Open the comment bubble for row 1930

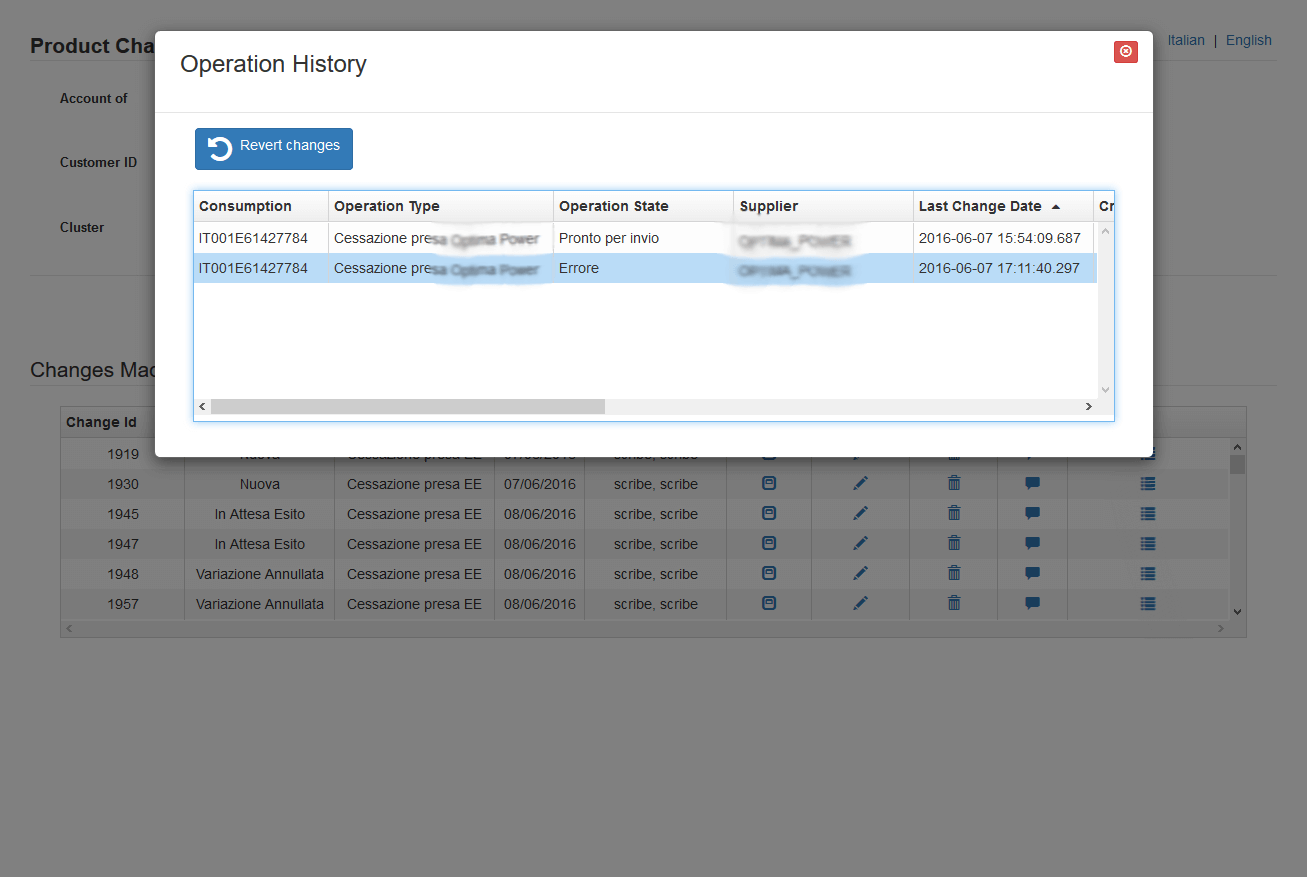1033,484
